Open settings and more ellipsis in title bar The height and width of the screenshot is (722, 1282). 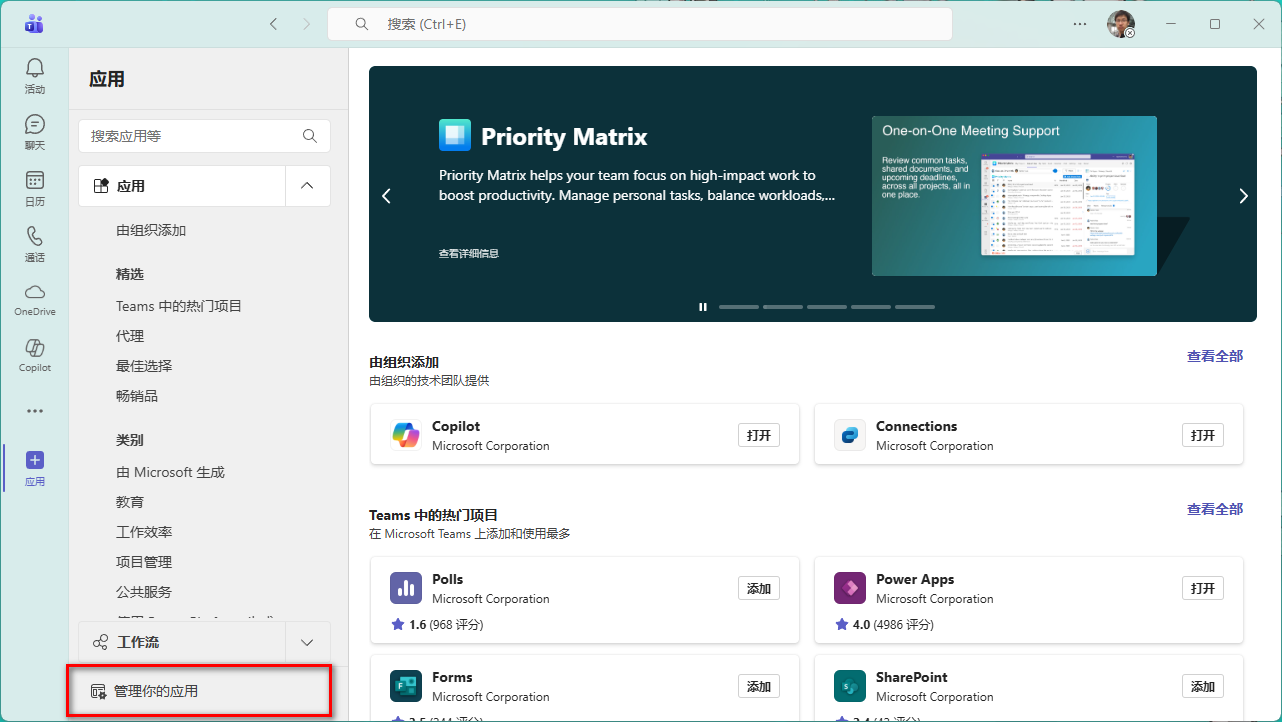tap(1080, 24)
